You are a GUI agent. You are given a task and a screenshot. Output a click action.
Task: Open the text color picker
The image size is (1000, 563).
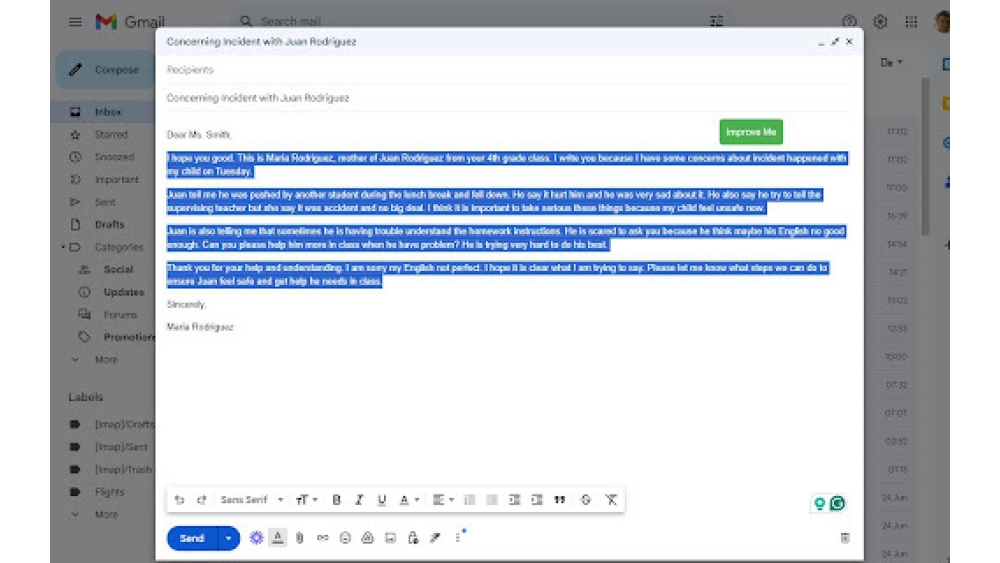coord(409,500)
